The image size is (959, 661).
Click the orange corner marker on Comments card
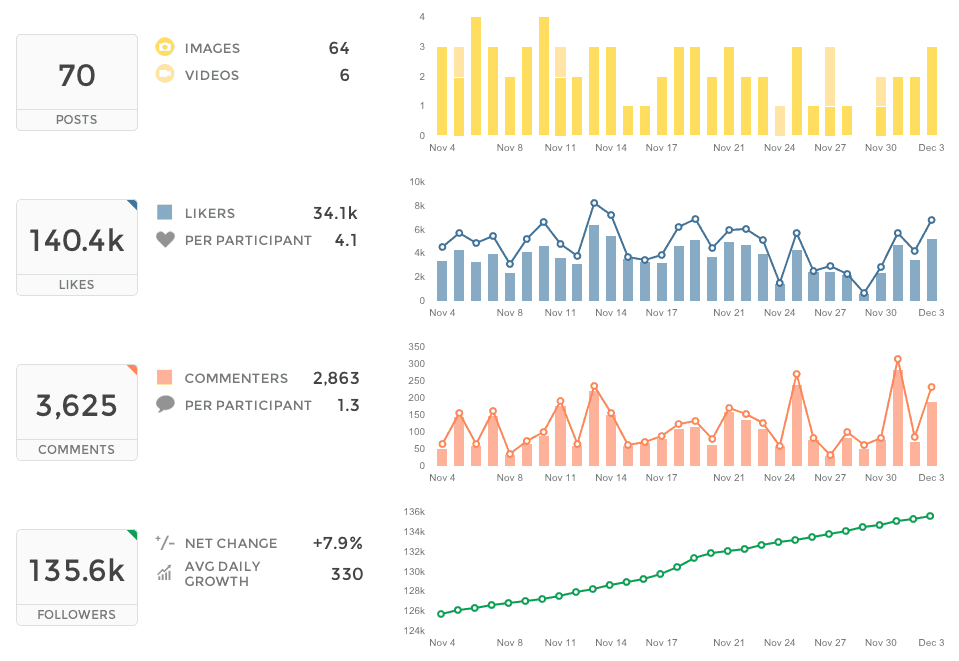click(133, 369)
